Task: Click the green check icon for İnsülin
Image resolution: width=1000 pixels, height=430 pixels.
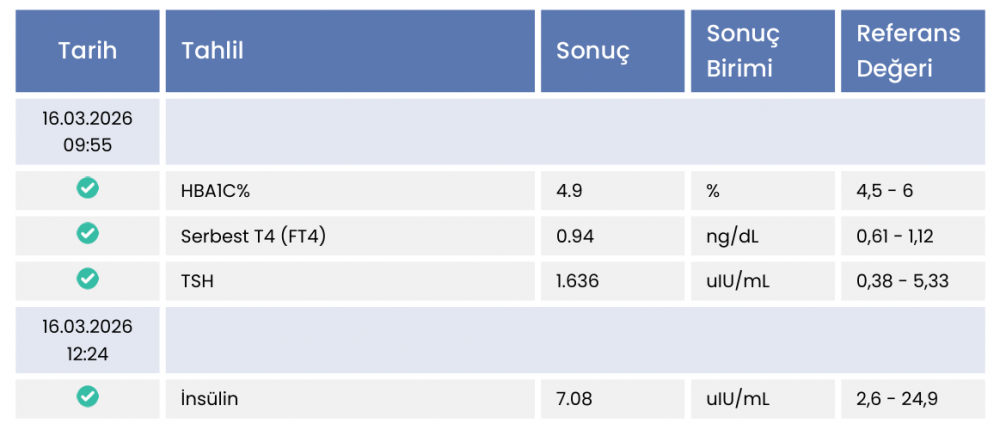Action: click(88, 396)
